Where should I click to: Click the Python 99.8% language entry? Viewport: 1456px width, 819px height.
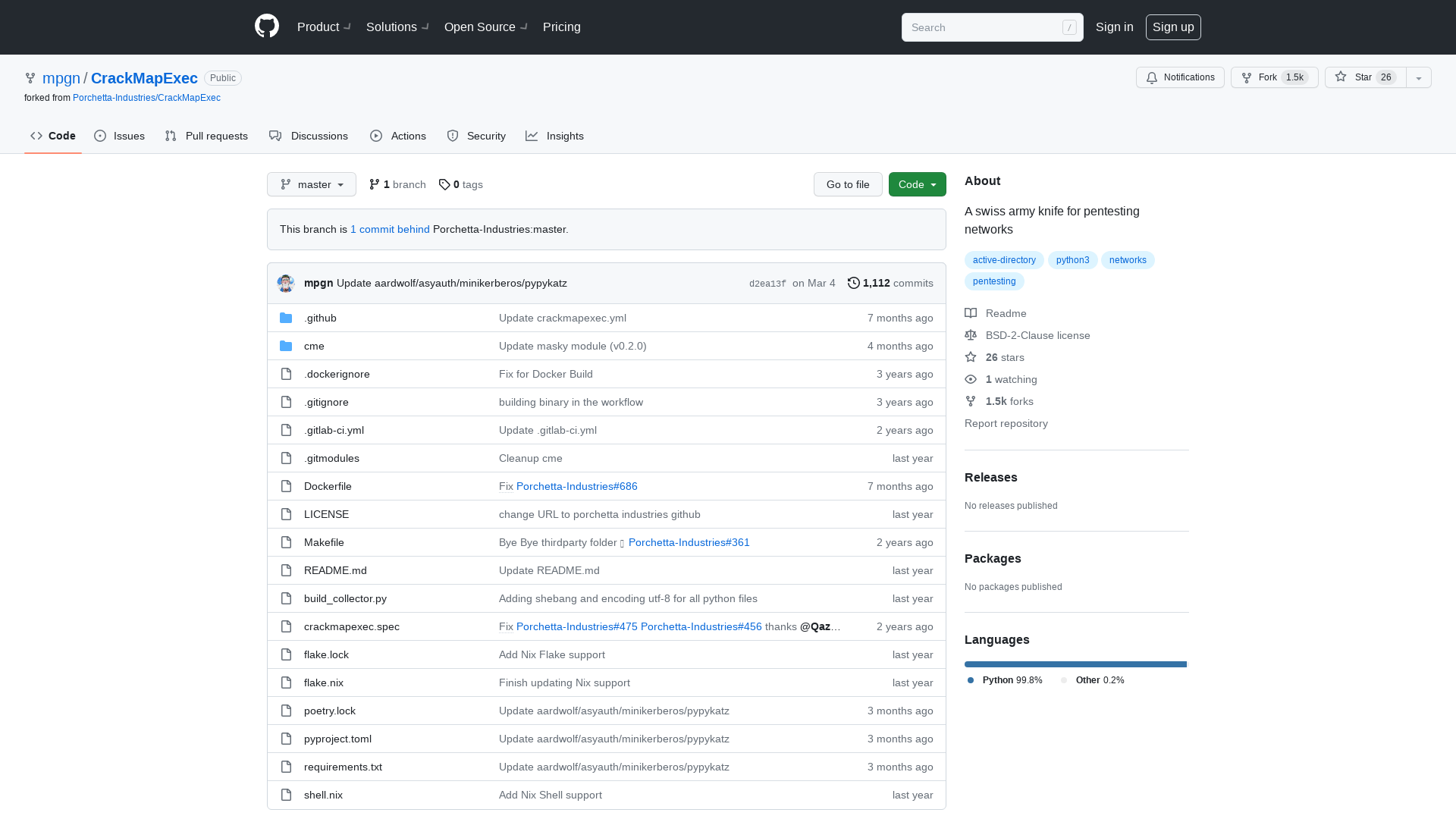[x=1006, y=680]
